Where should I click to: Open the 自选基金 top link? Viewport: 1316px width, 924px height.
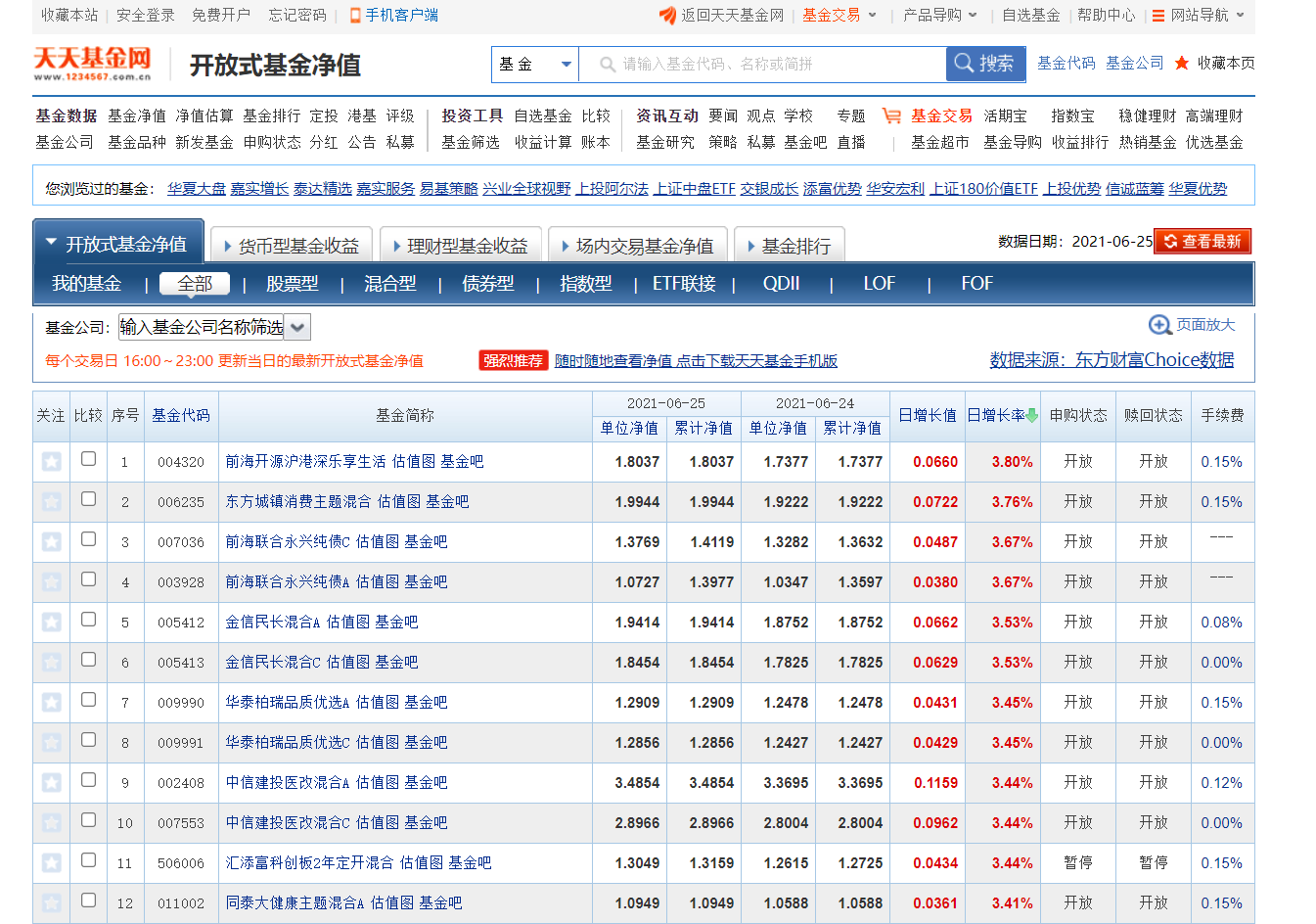tap(1031, 15)
